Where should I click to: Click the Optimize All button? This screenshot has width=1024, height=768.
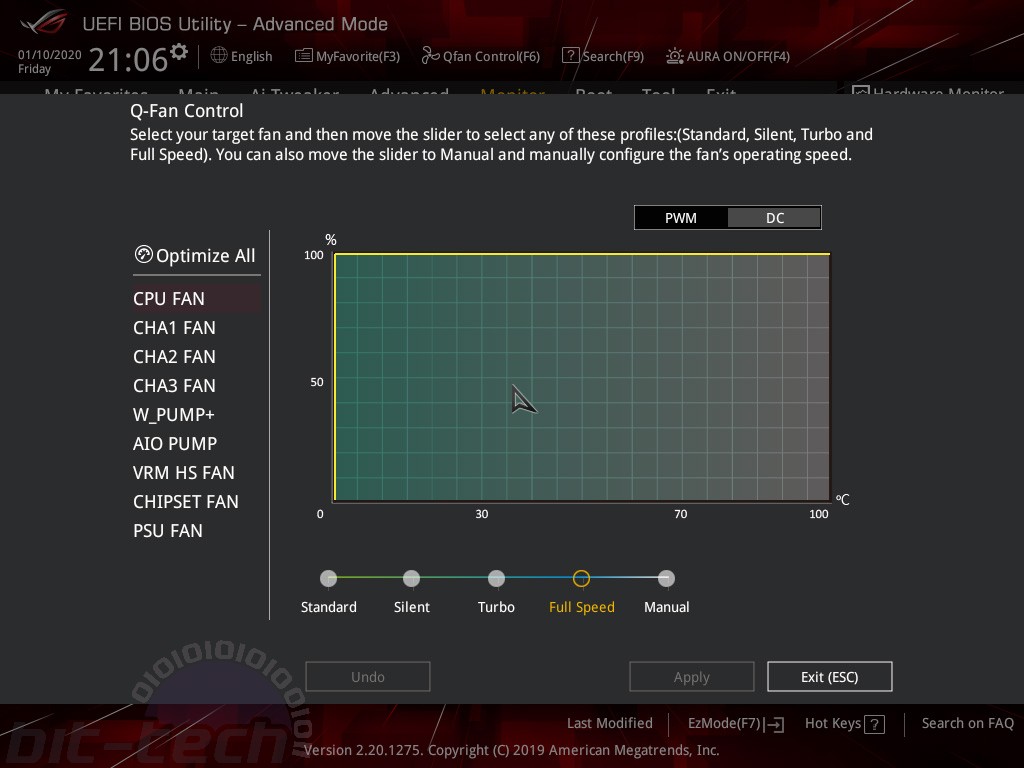pos(195,255)
